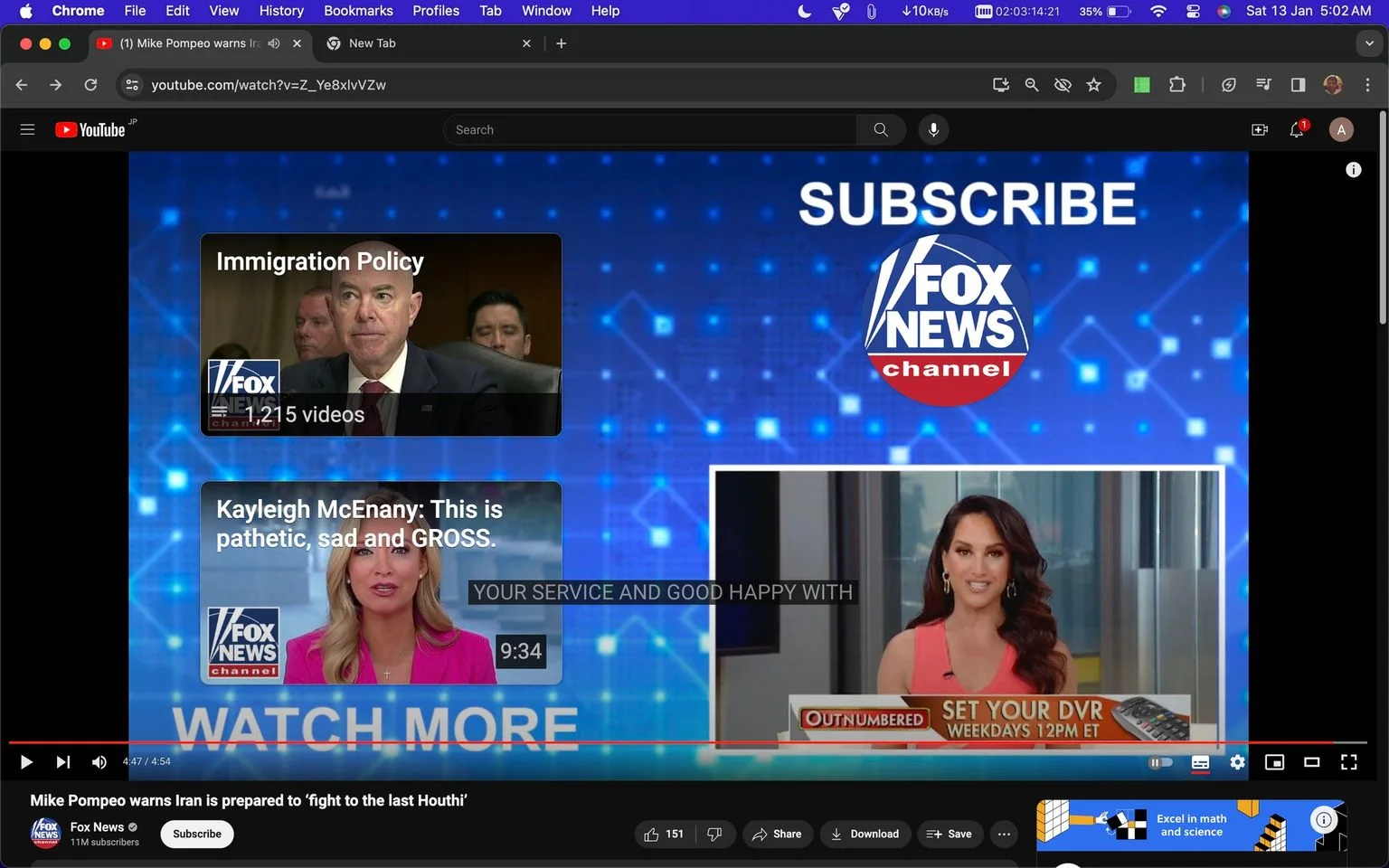Mute the tab via its audio icon
This screenshot has width=1389, height=868.
point(274,43)
